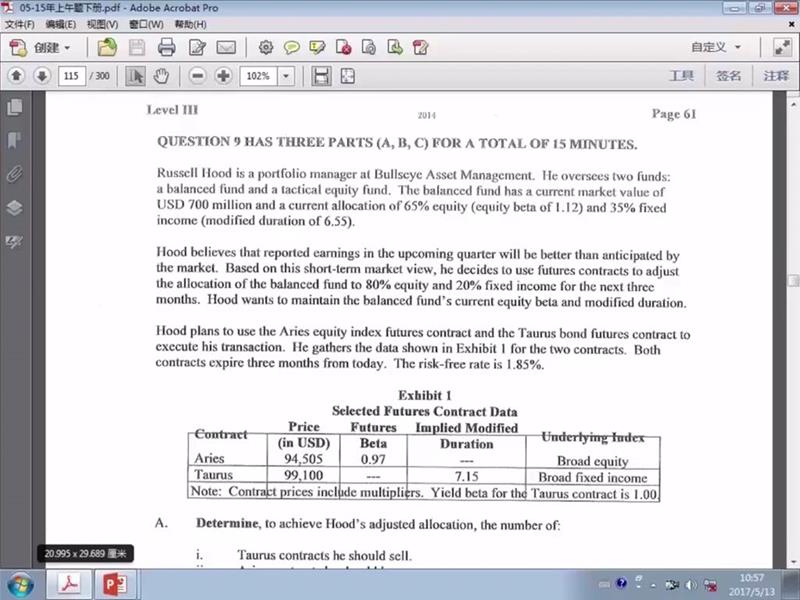Click the extract pages document icon
Screen dimensions: 800x600
tap(394, 47)
